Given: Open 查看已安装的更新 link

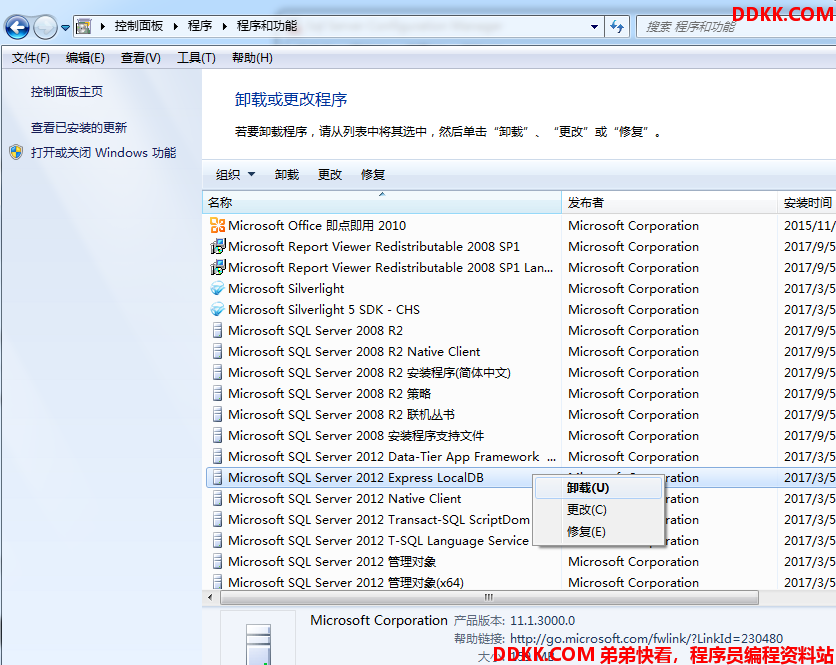Looking at the screenshot, I should (x=79, y=127).
